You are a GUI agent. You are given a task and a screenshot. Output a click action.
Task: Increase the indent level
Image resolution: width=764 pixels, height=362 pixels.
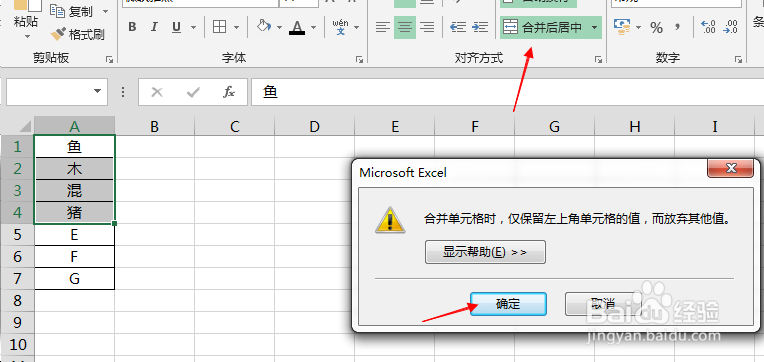tap(480, 27)
